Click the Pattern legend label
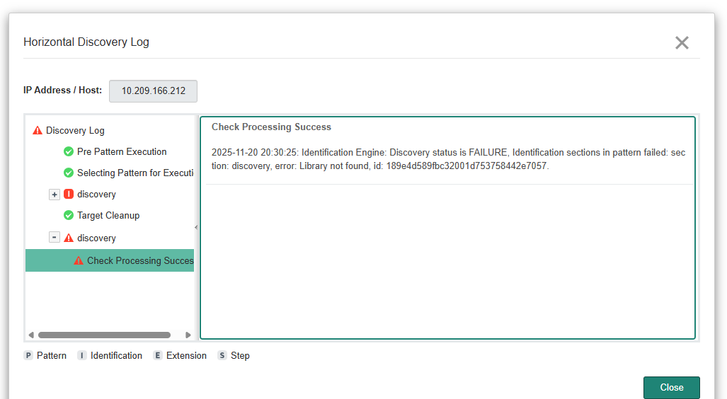The height and width of the screenshot is (399, 727). 51,355
